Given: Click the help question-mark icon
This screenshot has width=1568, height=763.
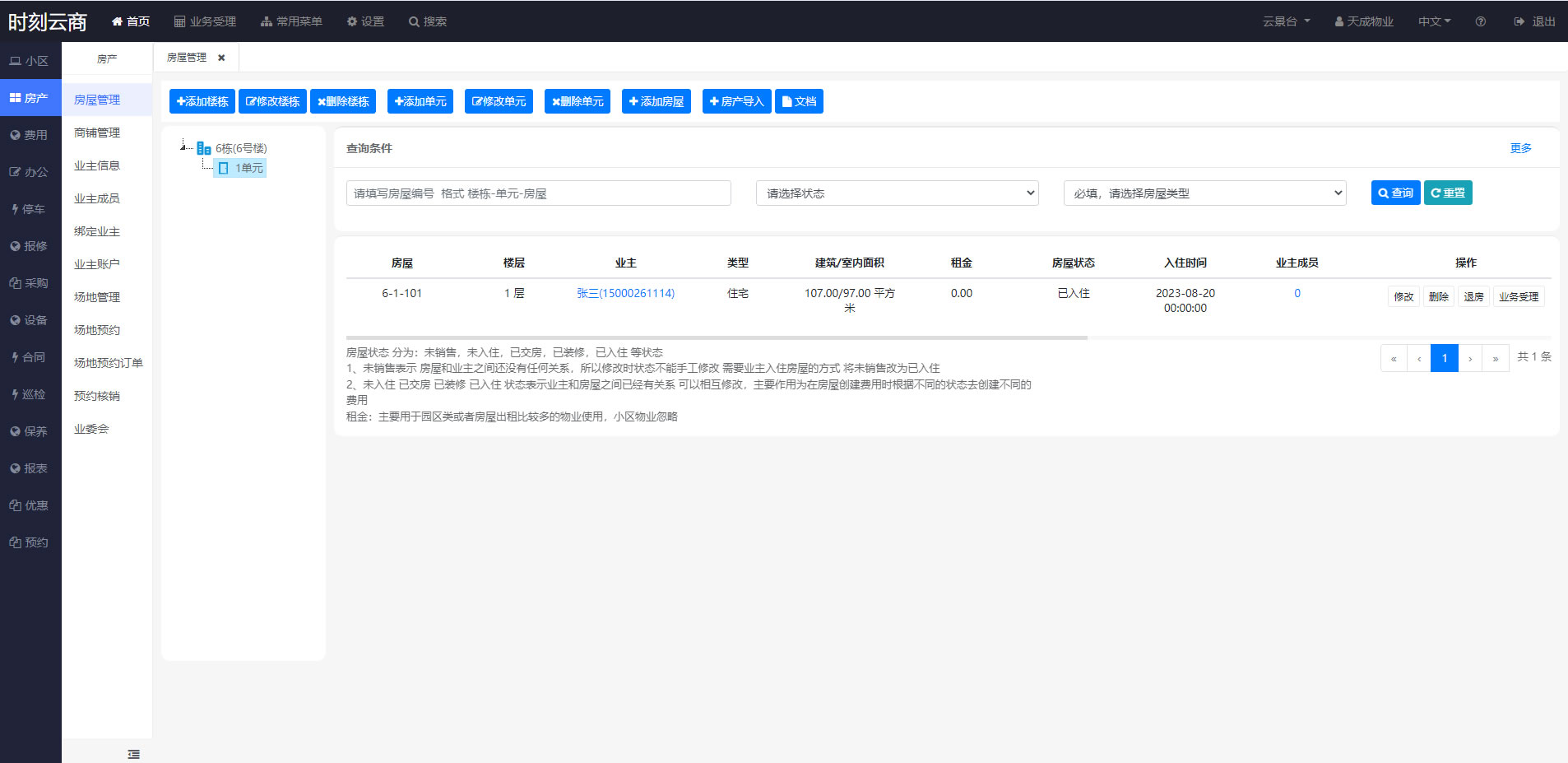Looking at the screenshot, I should [x=1481, y=21].
